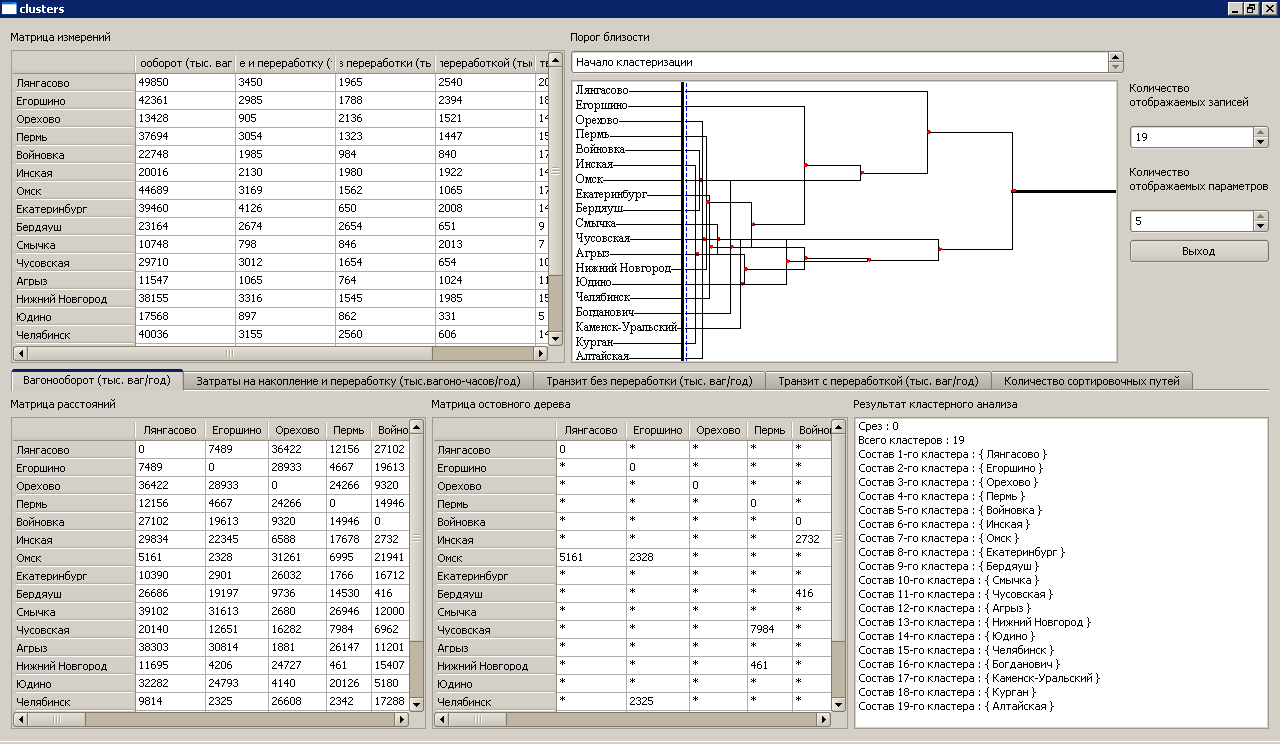This screenshot has width=1280, height=744.
Task: Click the Пермь column header in Матрица расстояний
Action: click(x=349, y=430)
